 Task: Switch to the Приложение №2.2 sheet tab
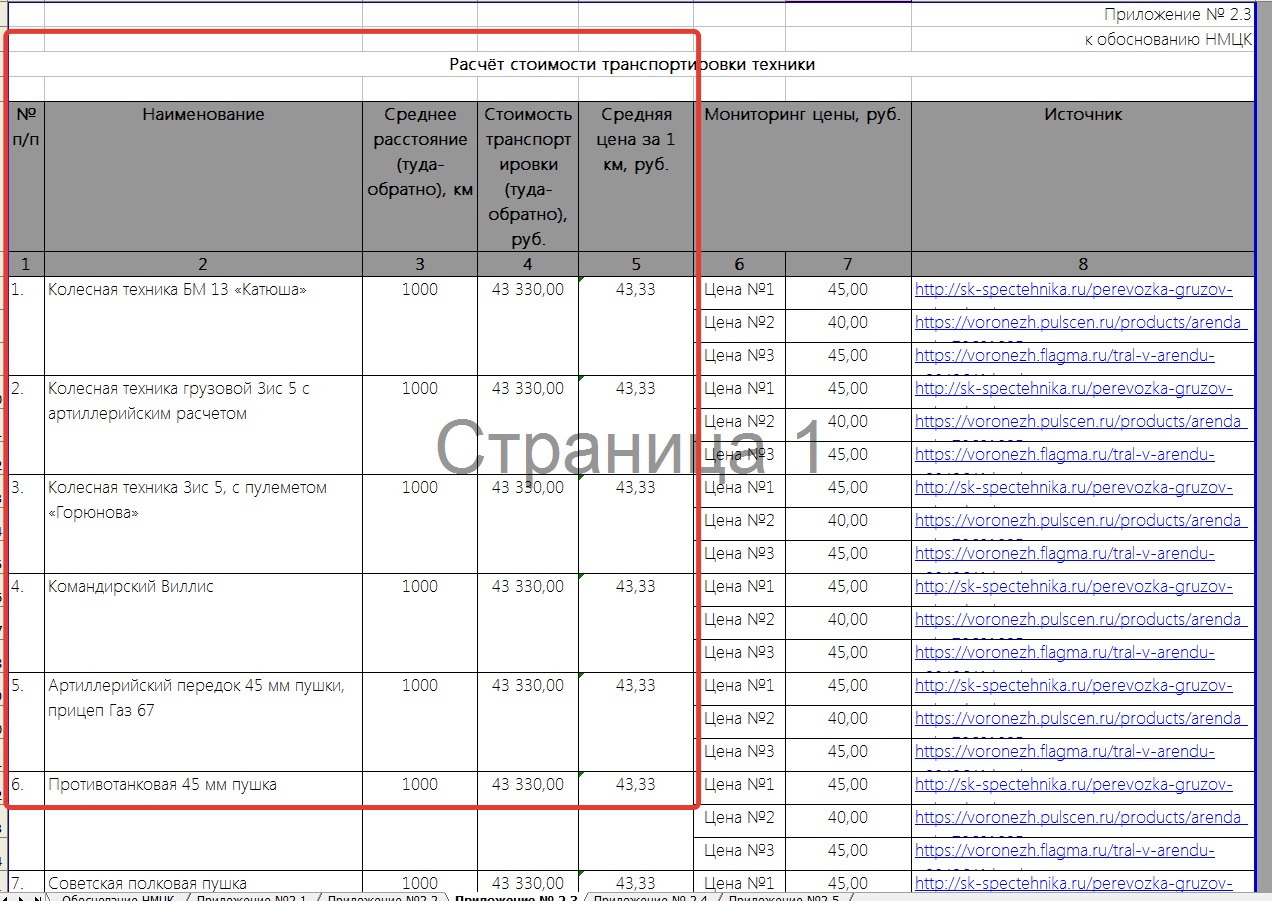[383, 898]
